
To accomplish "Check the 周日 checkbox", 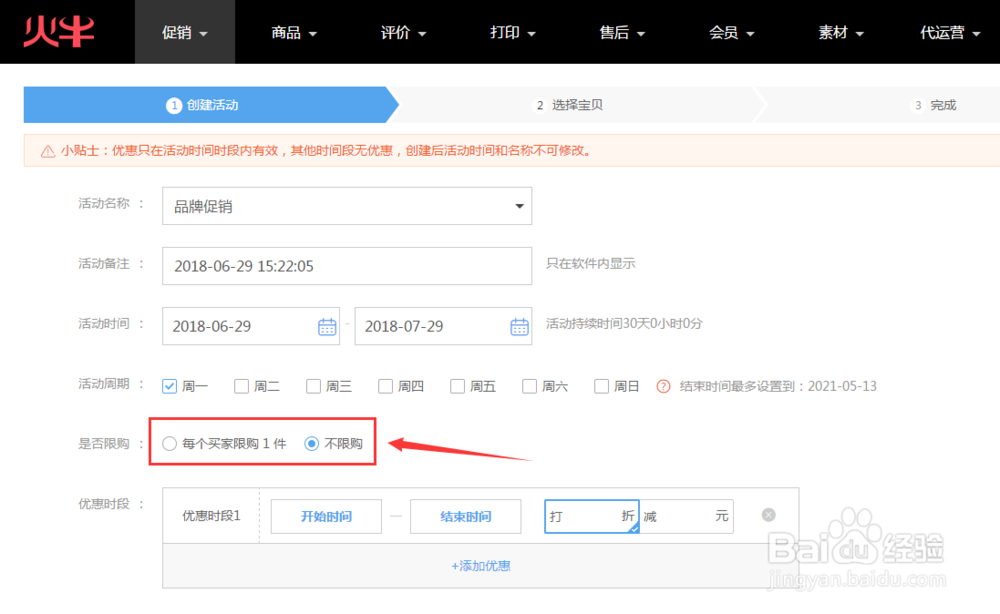I will pos(601,386).
